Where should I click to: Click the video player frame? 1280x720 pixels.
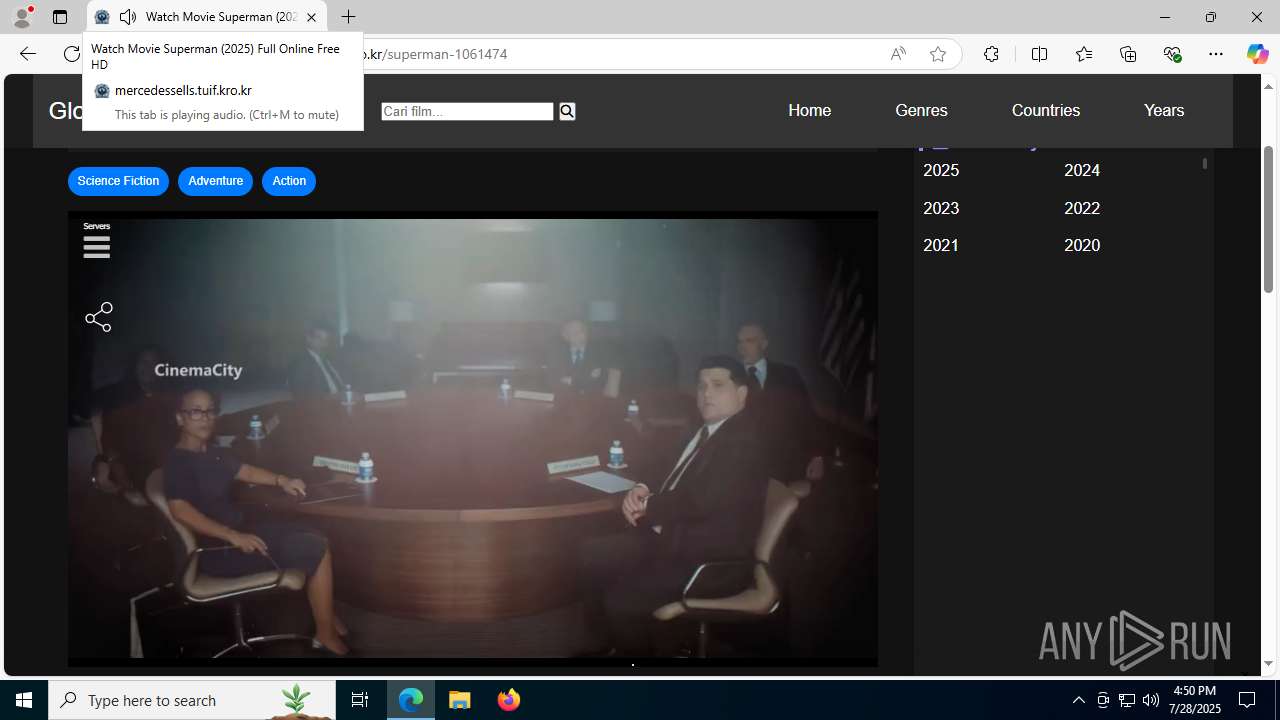click(472, 439)
